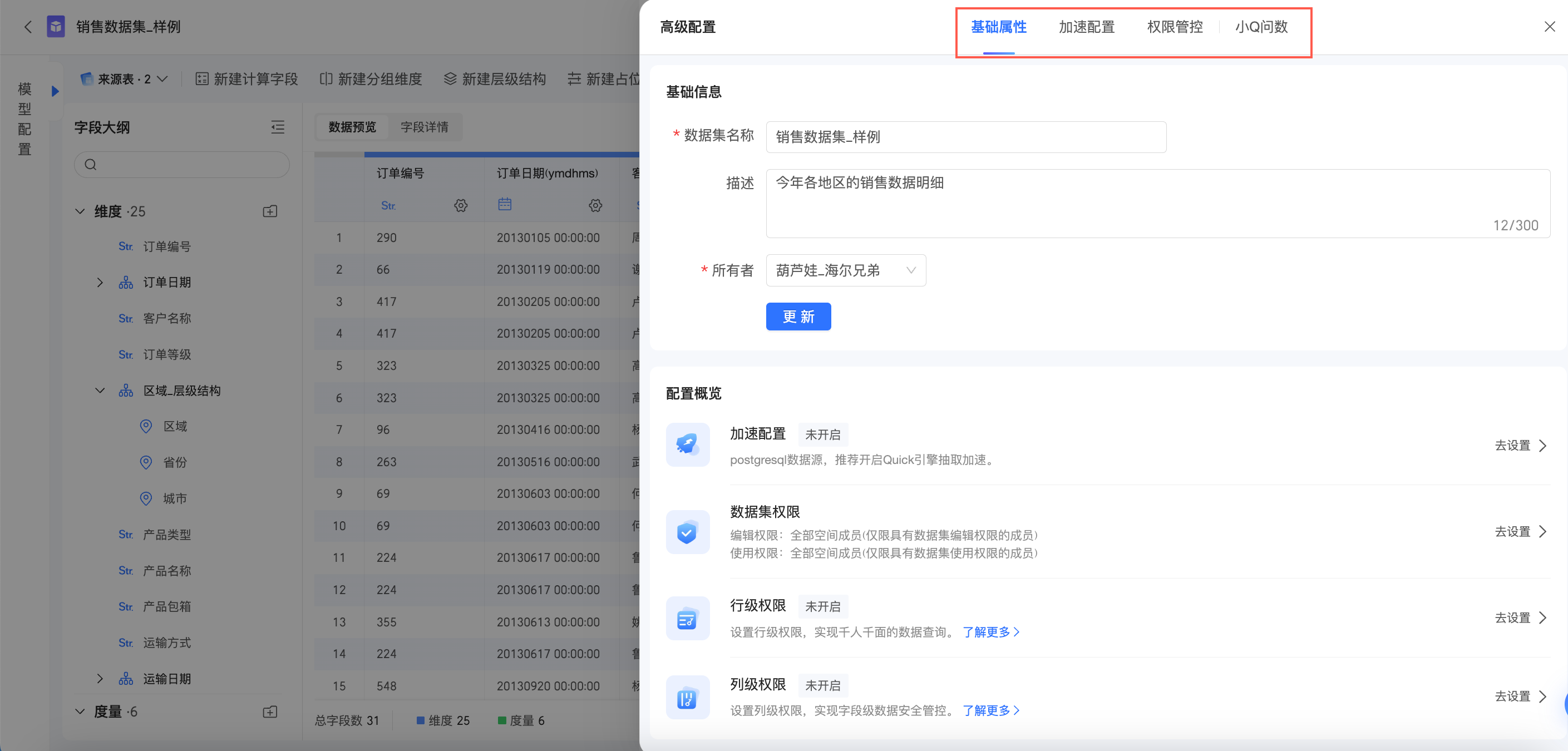The width and height of the screenshot is (1568, 751).
Task: Click the location pin icon beside 城市
Action: 146,498
